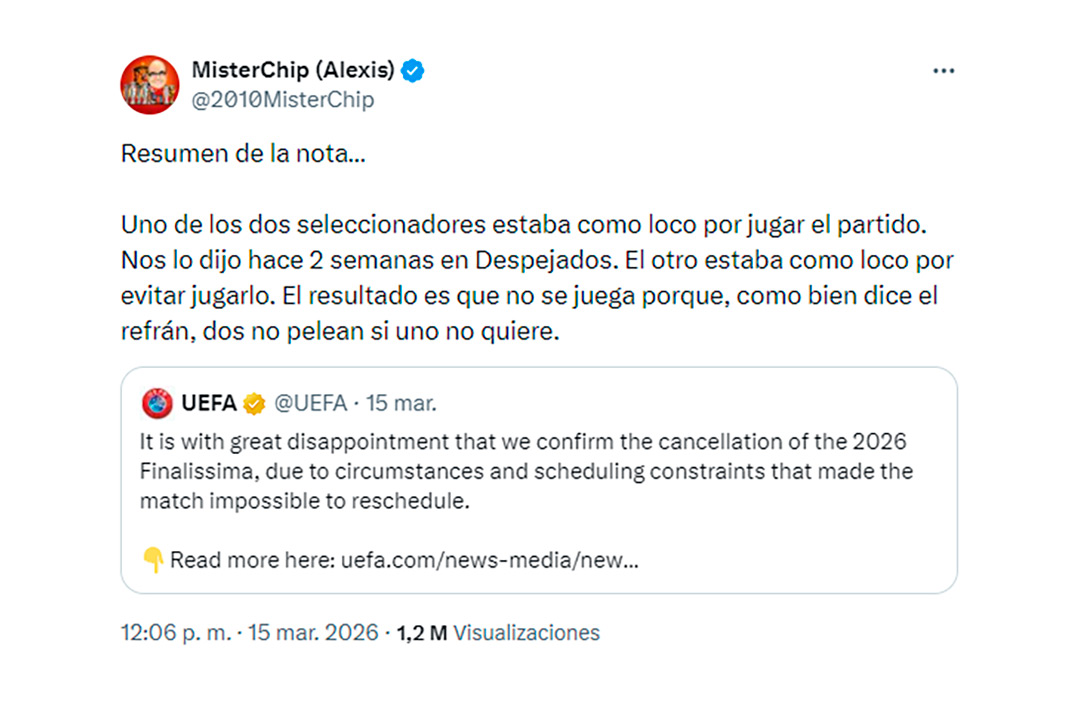
Task: Click the blue verified badge beside MisterChip
Action: click(x=411, y=70)
